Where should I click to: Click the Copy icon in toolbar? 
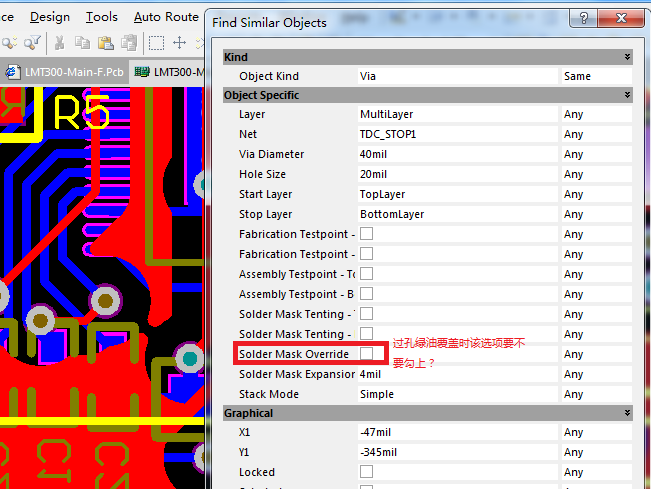click(82, 43)
